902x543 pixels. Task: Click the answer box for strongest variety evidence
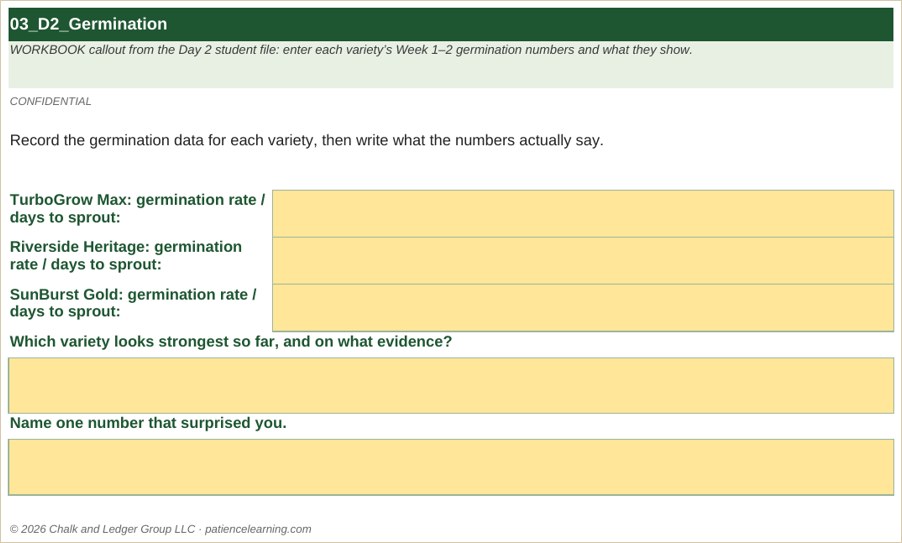point(451,385)
